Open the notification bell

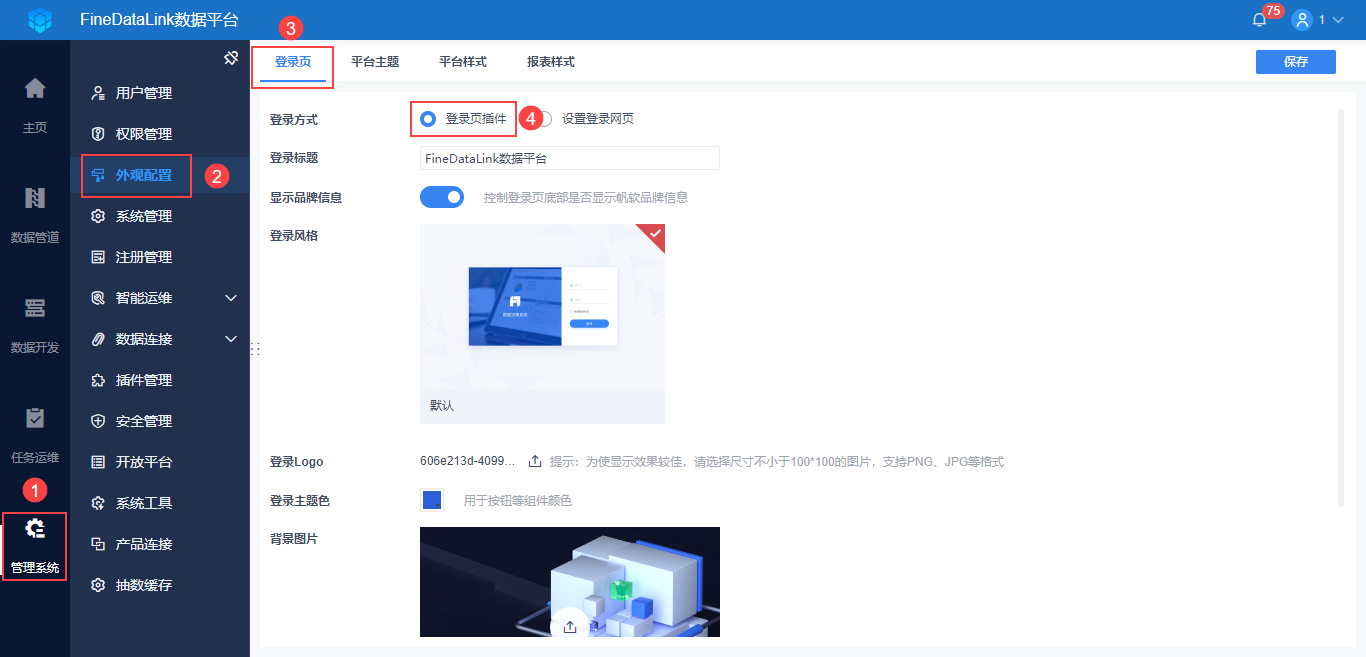point(1259,19)
